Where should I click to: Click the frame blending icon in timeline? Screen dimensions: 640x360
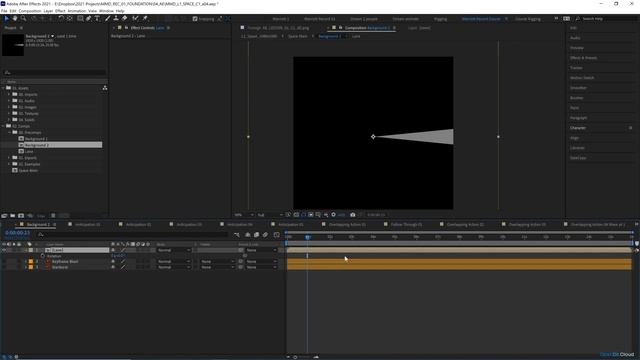click(x=256, y=235)
